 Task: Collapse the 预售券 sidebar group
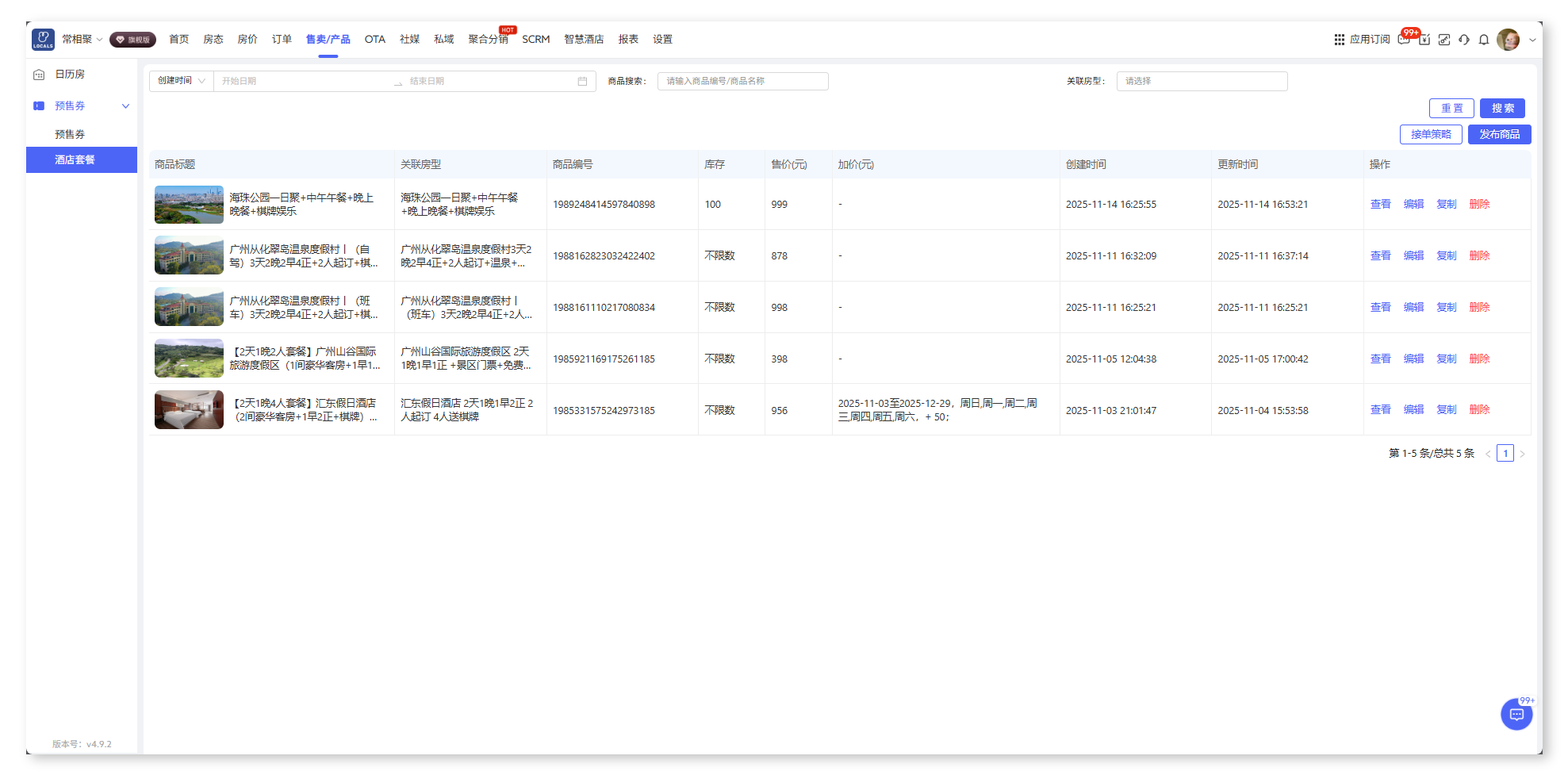click(125, 106)
